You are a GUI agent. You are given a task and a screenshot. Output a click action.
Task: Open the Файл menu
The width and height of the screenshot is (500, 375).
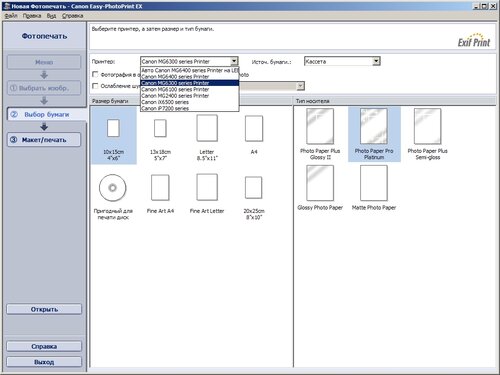(x=11, y=16)
